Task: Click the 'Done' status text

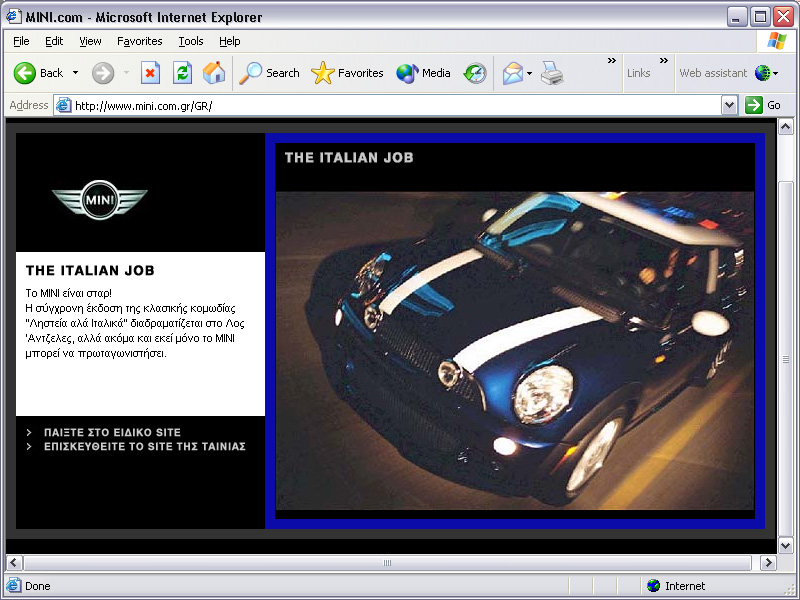Action: click(38, 586)
